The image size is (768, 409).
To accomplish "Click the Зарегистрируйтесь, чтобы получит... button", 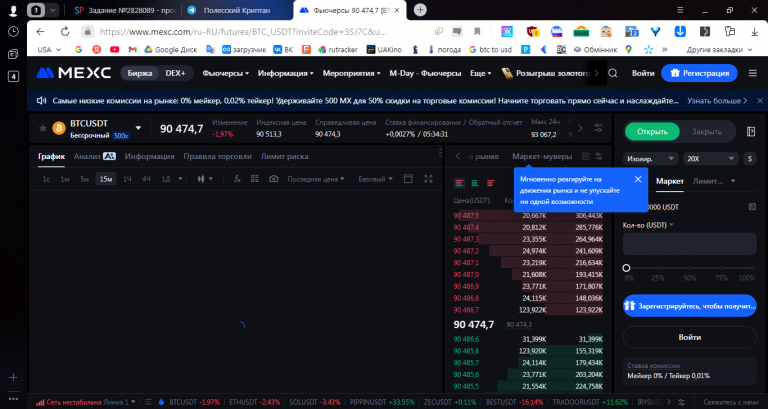I will point(689,306).
